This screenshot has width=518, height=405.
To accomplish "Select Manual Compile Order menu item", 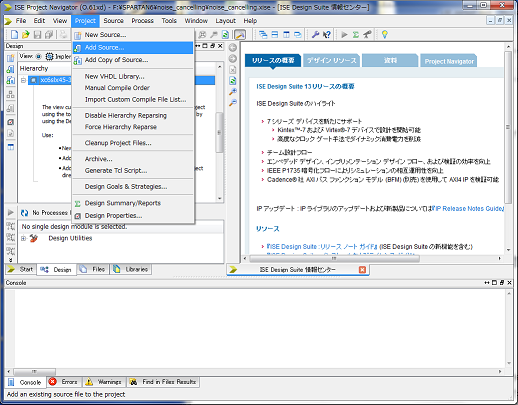I will (133, 88).
